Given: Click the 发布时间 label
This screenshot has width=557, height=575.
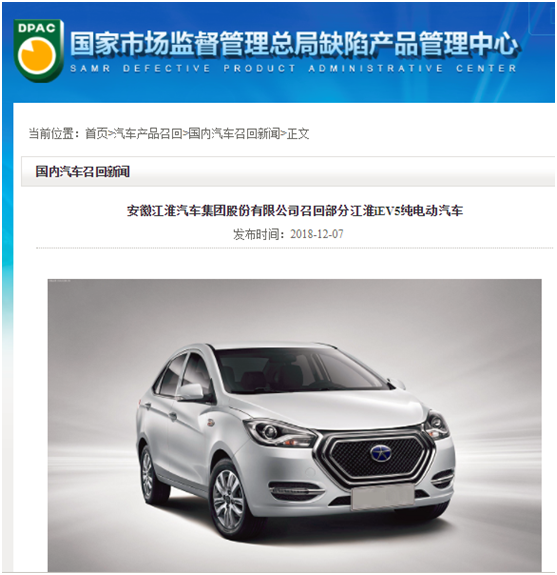Looking at the screenshot, I should pos(259,234).
